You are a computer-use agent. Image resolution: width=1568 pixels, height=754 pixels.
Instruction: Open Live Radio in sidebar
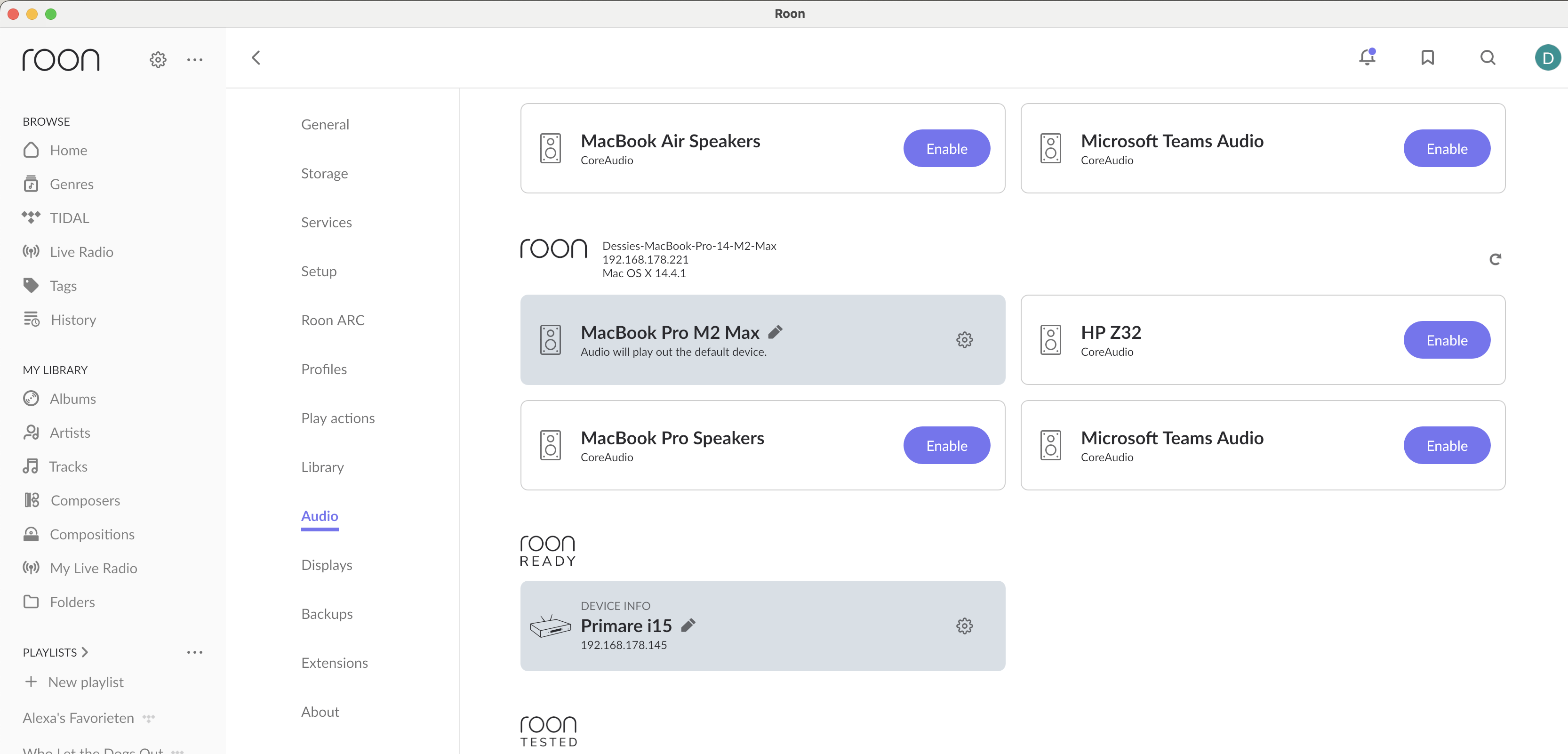point(68,252)
